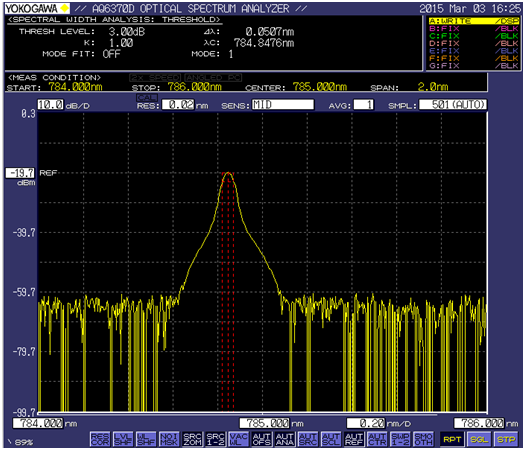Select trace G: FIX
This screenshot has height=450, width=525.
[x=474, y=66]
